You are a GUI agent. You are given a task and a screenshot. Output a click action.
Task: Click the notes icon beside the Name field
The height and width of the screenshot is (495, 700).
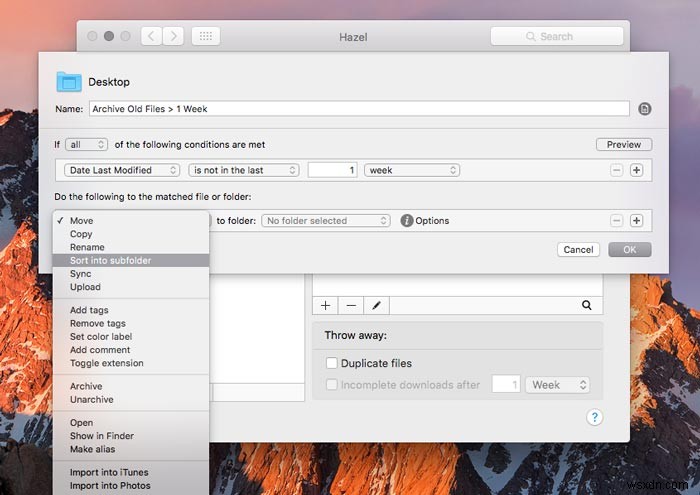pos(644,108)
